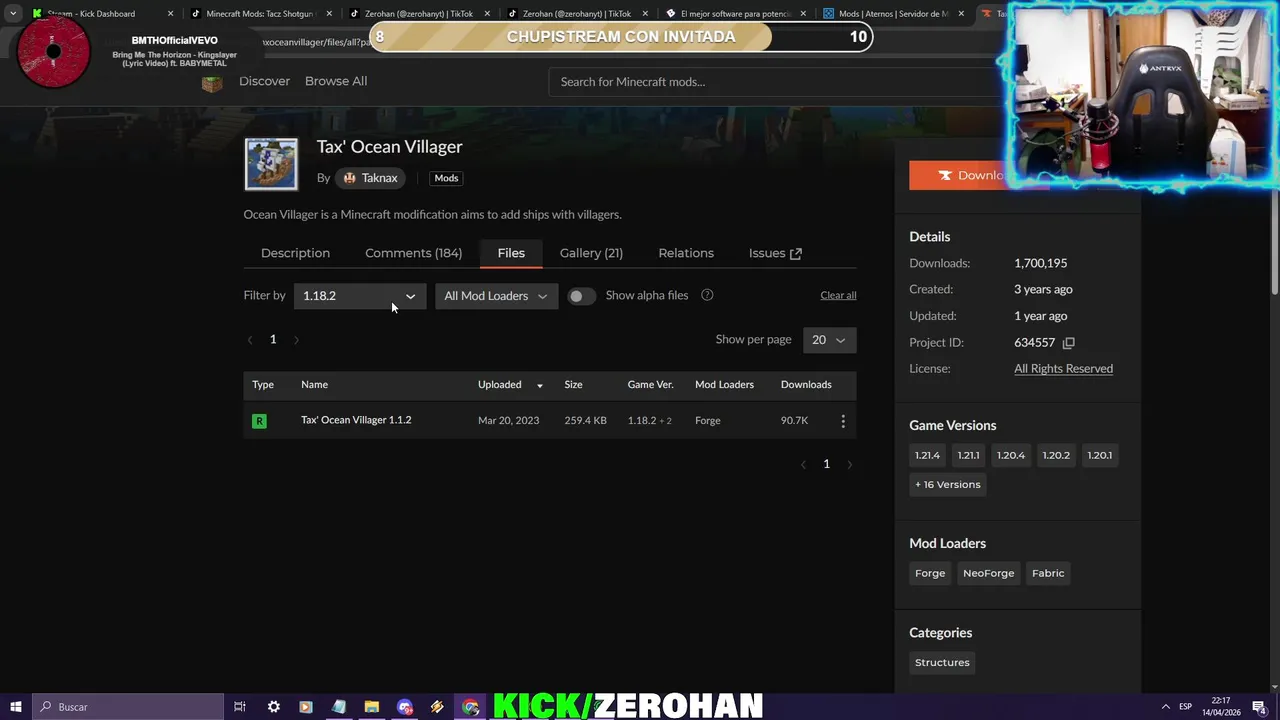
Task: Click the Discover navigation link
Action: (x=264, y=81)
